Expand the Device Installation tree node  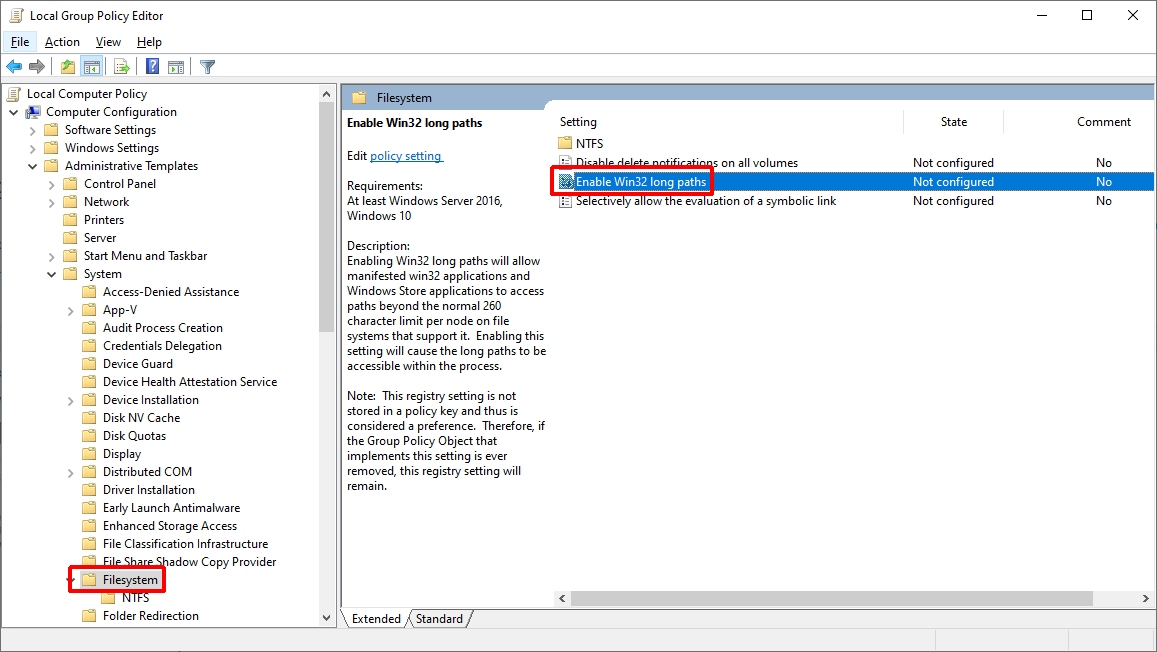pyautogui.click(x=71, y=400)
